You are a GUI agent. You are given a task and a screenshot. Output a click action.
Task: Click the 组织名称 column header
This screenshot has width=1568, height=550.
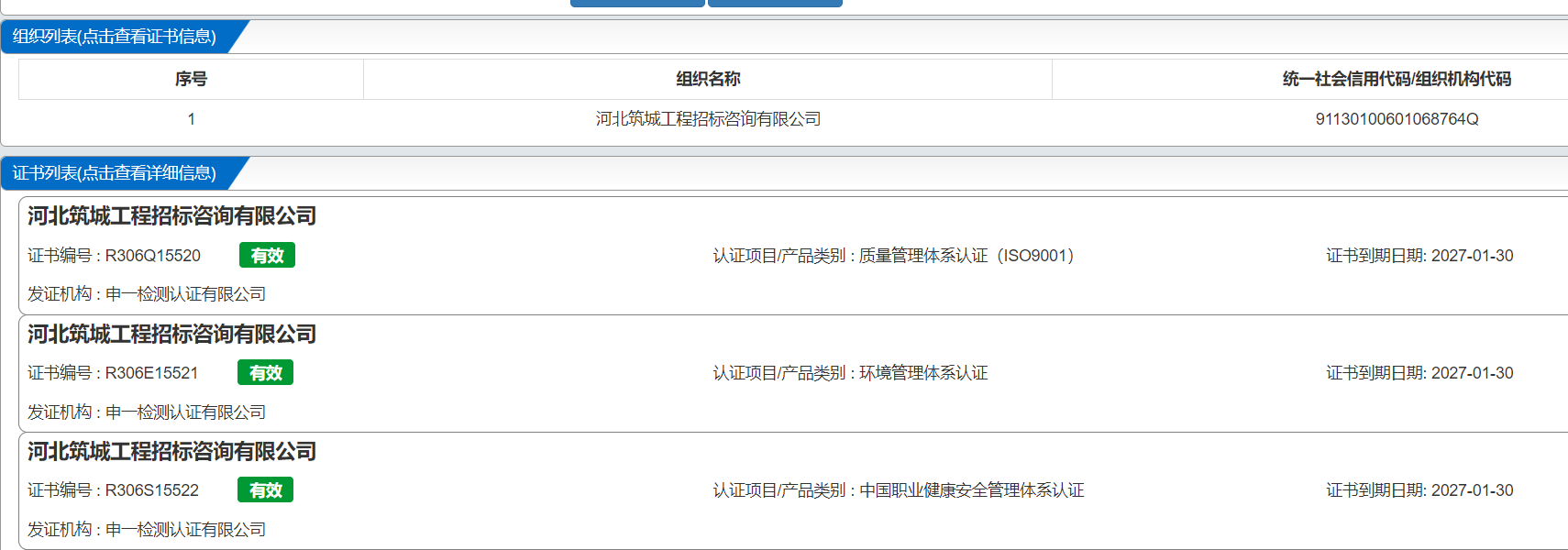click(x=708, y=79)
